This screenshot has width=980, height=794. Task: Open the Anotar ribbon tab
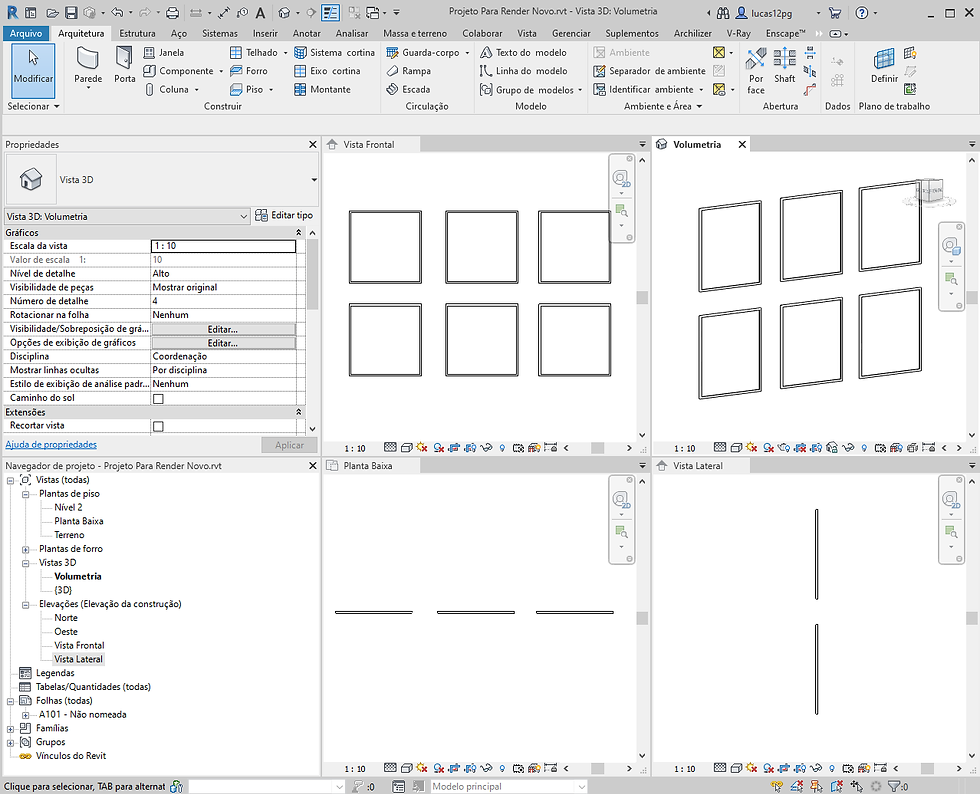click(x=306, y=33)
